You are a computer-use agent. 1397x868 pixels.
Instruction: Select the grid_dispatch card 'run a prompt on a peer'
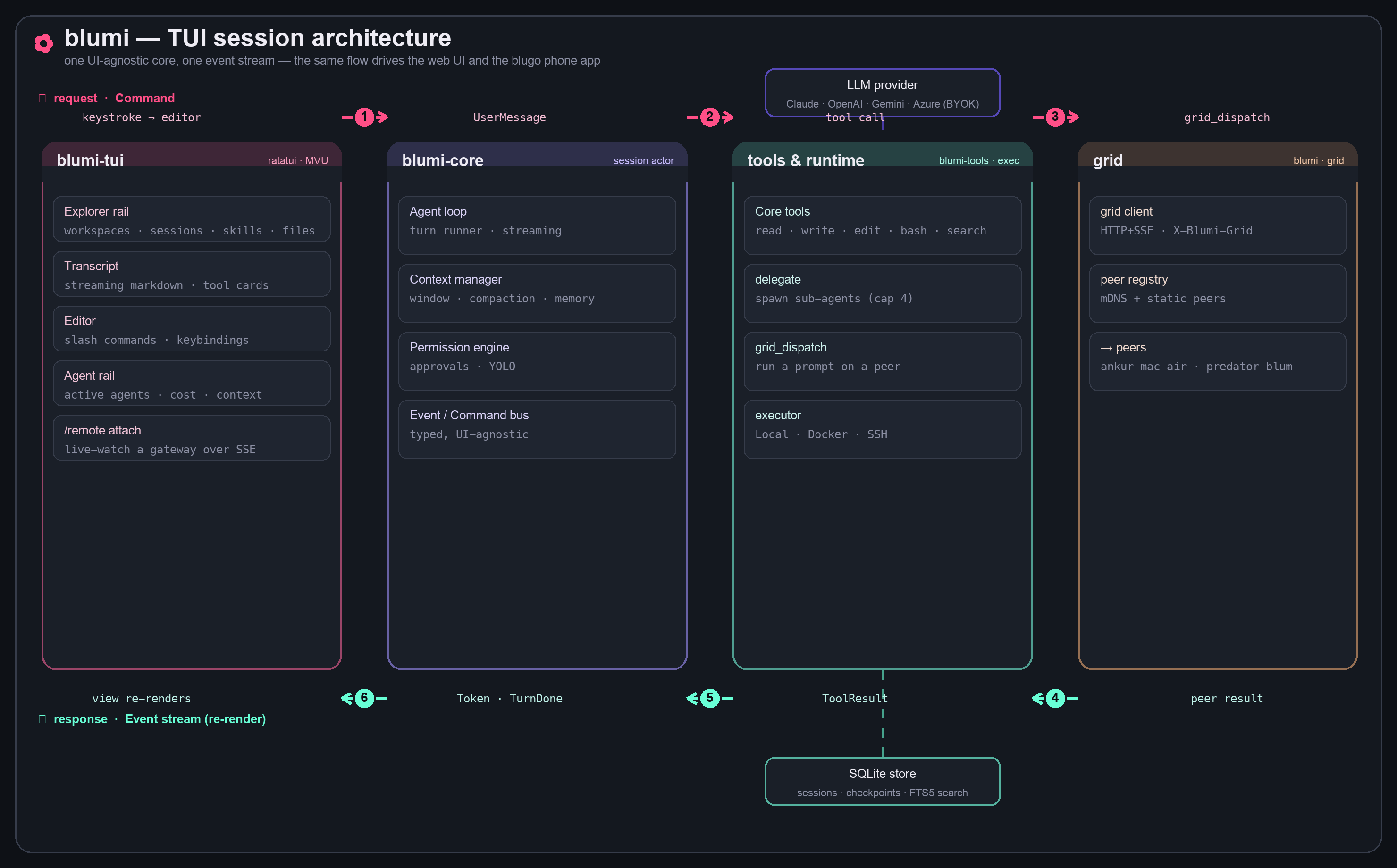pyautogui.click(x=883, y=362)
